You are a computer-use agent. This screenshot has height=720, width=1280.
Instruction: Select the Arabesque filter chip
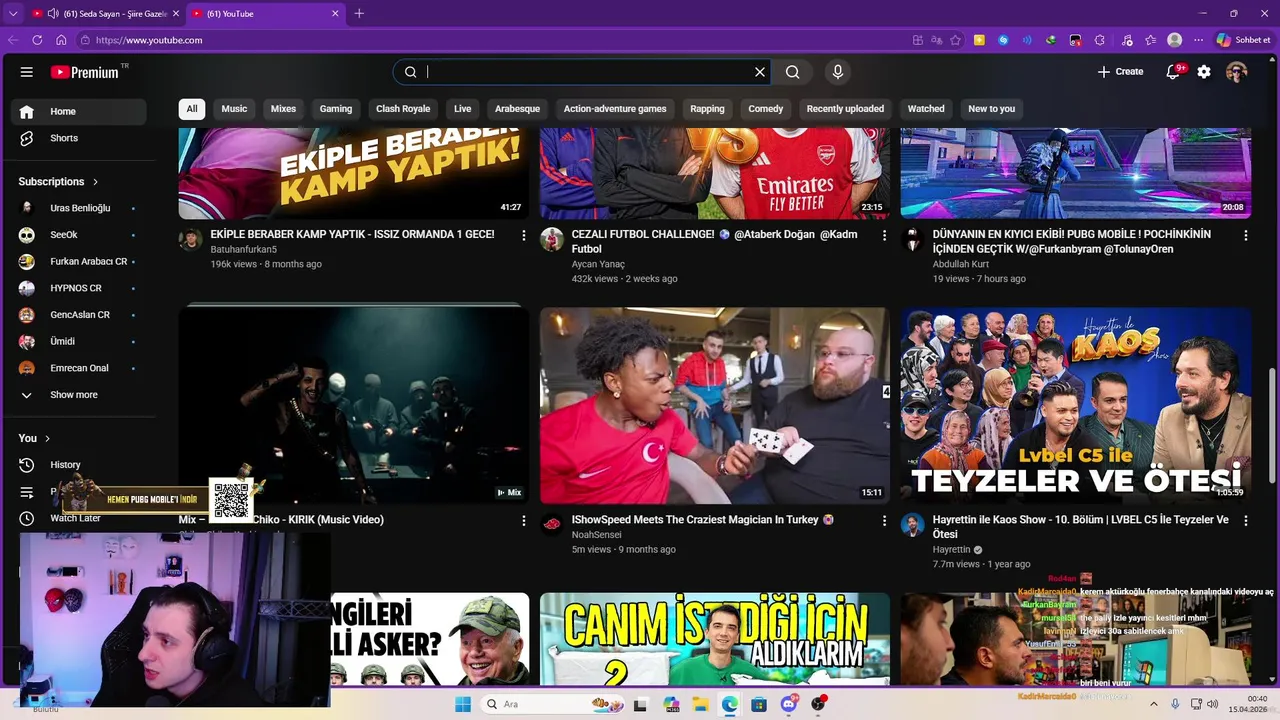click(x=517, y=109)
